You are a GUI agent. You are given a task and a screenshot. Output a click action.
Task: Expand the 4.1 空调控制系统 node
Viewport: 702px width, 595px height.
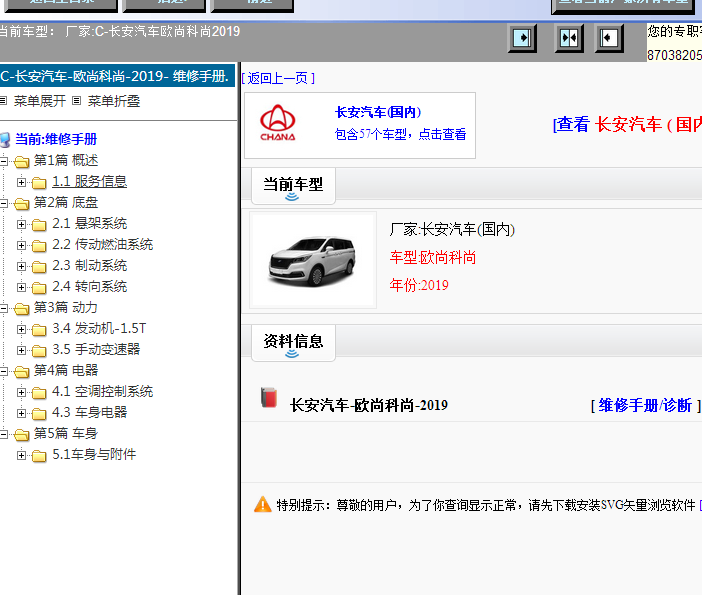[x=21, y=393]
